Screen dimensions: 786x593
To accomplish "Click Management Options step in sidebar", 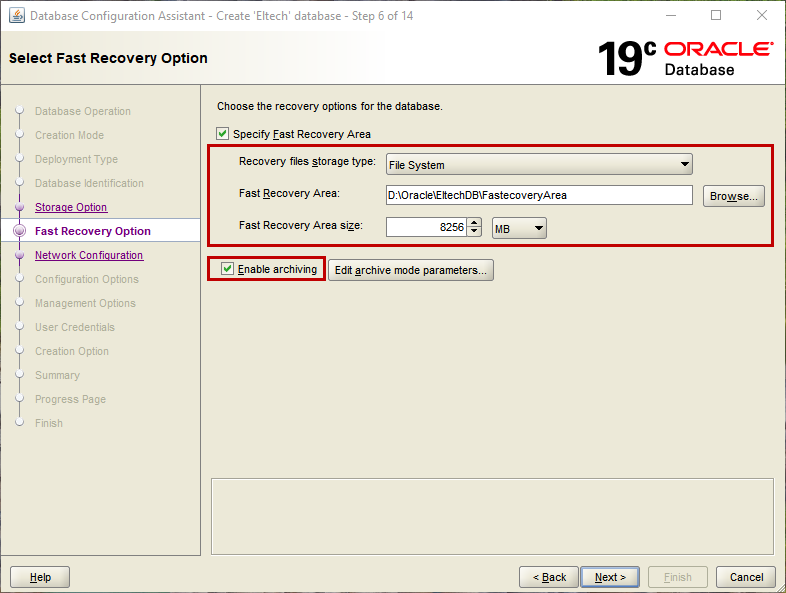I will tap(85, 303).
